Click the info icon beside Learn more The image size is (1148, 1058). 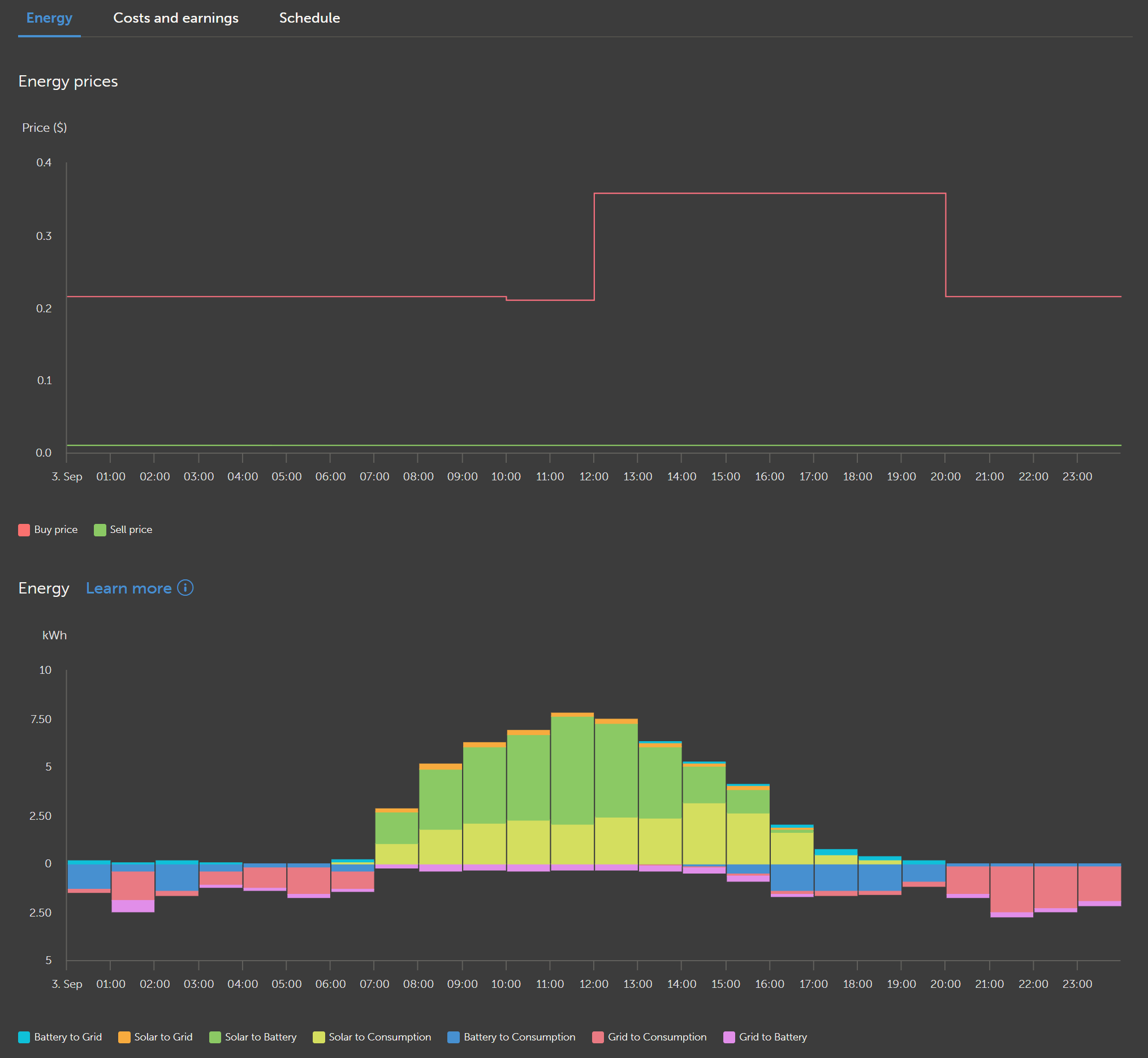pos(185,588)
